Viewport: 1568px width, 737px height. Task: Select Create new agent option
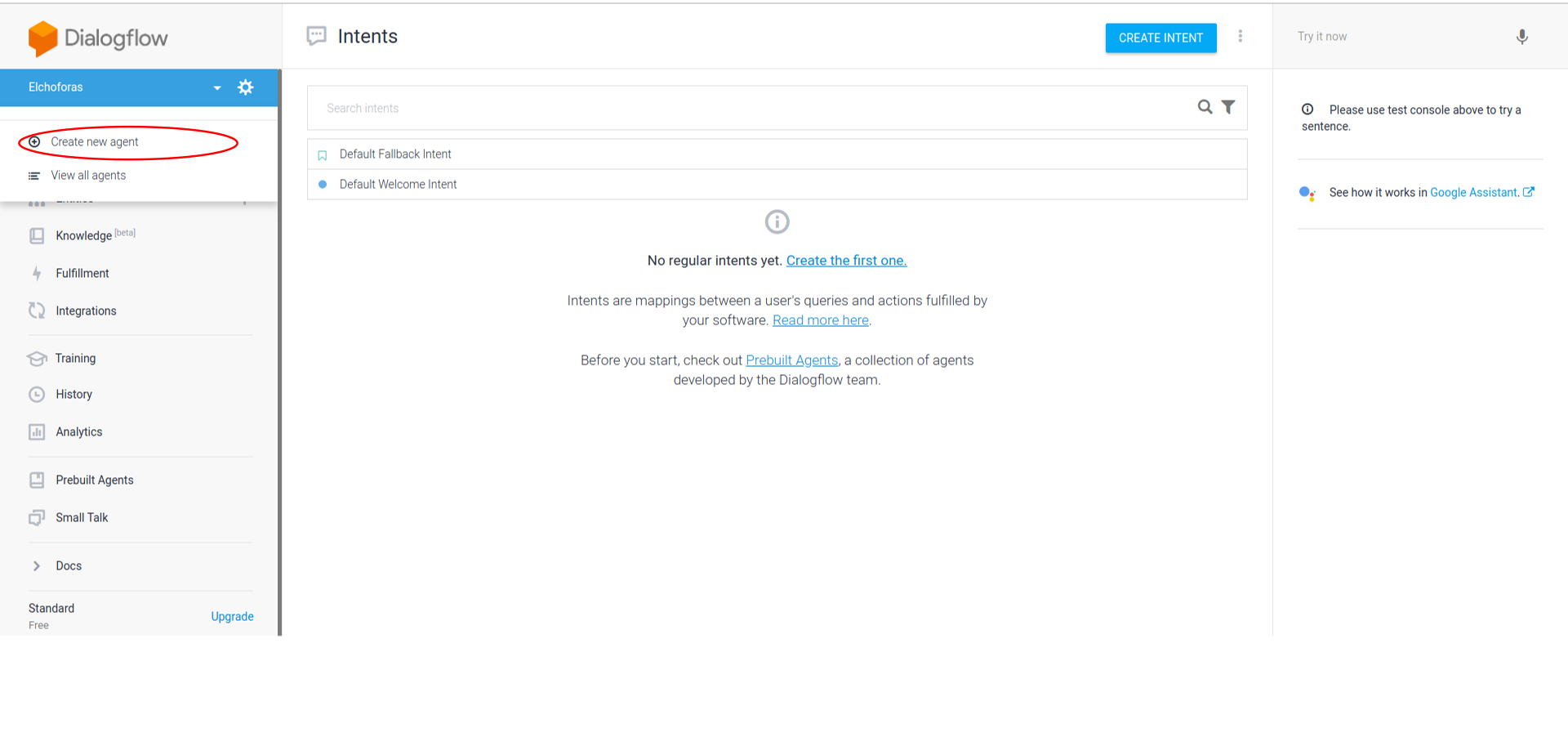[95, 142]
